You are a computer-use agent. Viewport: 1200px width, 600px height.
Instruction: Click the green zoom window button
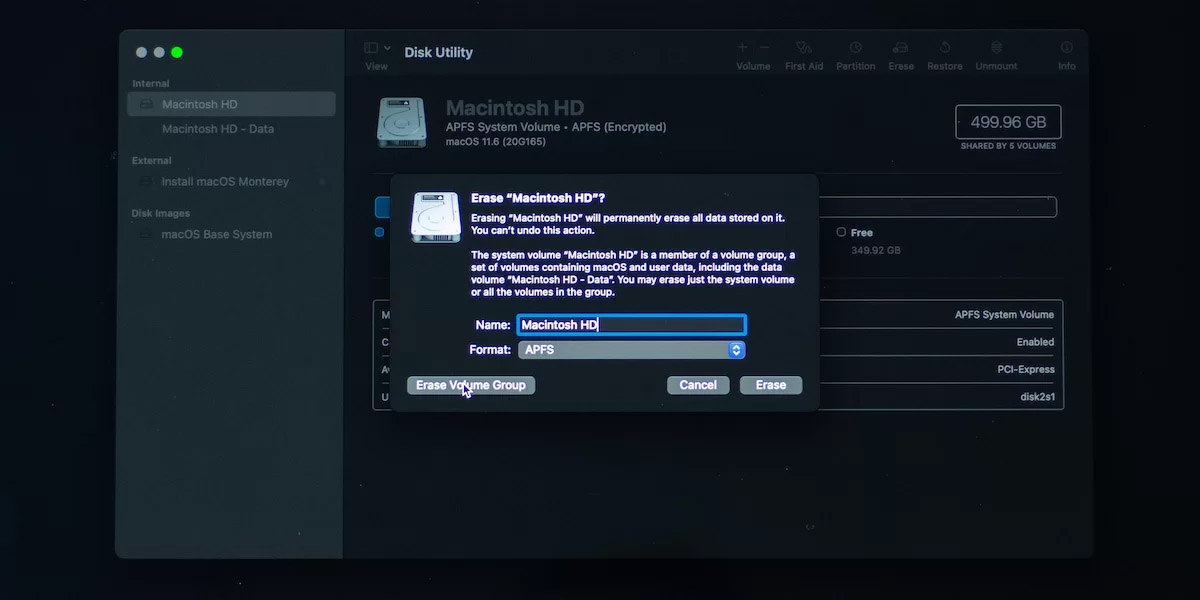click(177, 52)
